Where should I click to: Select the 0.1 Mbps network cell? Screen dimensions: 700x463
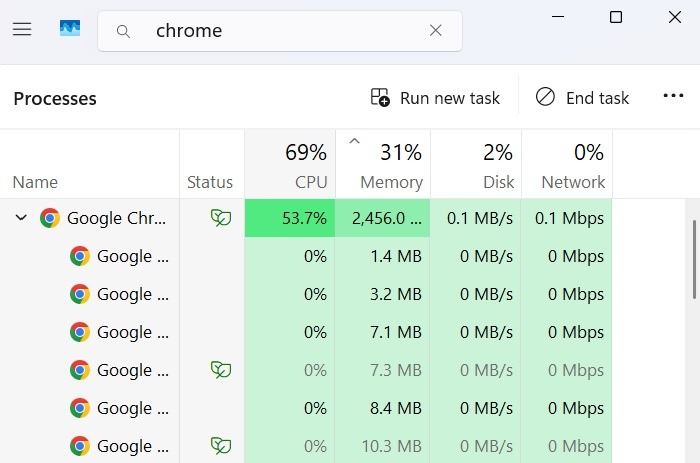pos(567,218)
